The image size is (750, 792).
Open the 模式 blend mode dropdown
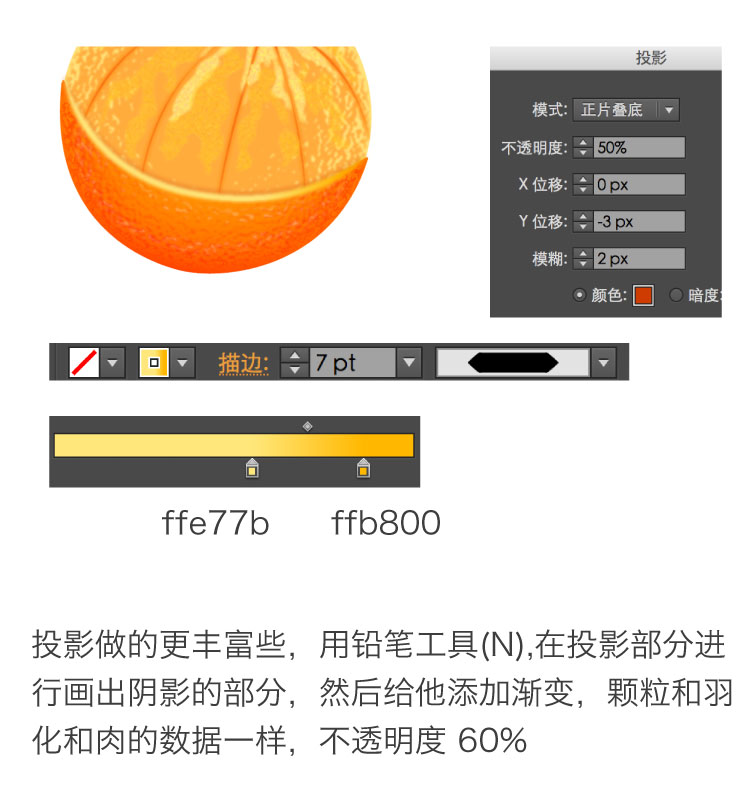tap(626, 110)
